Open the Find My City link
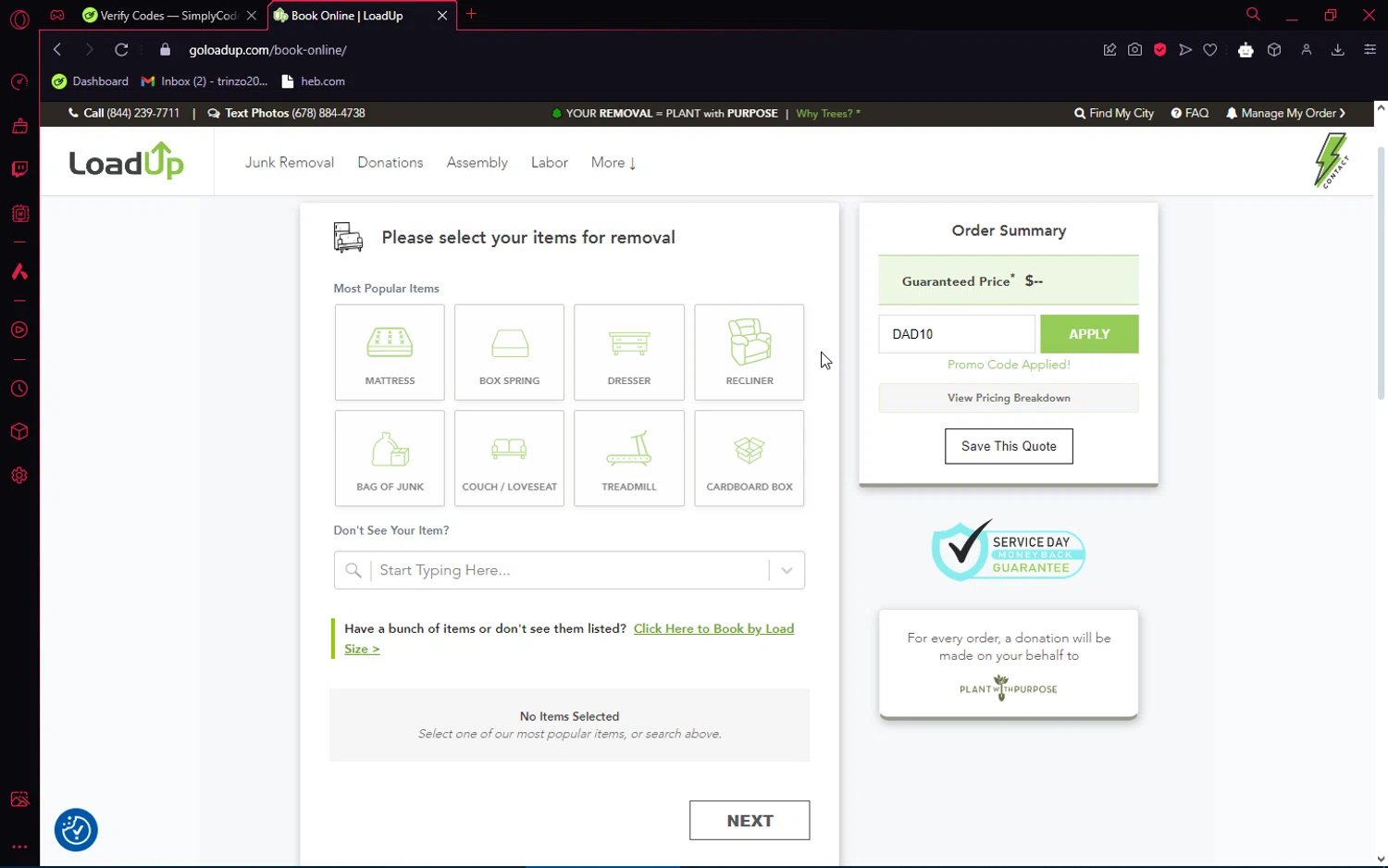Image resolution: width=1388 pixels, height=868 pixels. tap(1114, 113)
